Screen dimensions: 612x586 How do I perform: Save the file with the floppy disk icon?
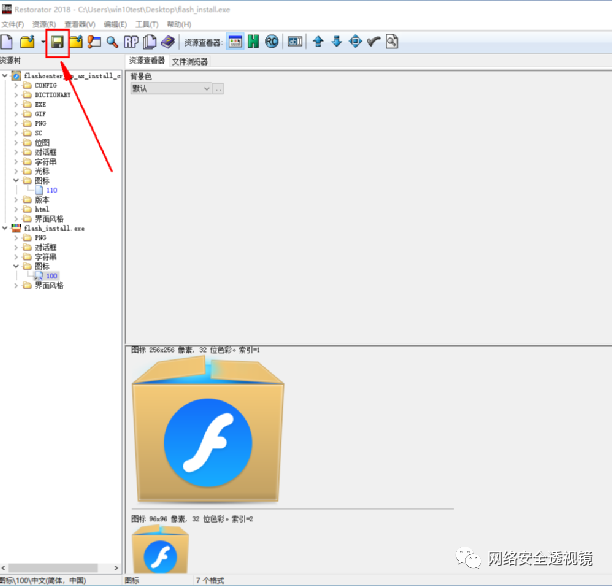coord(57,42)
